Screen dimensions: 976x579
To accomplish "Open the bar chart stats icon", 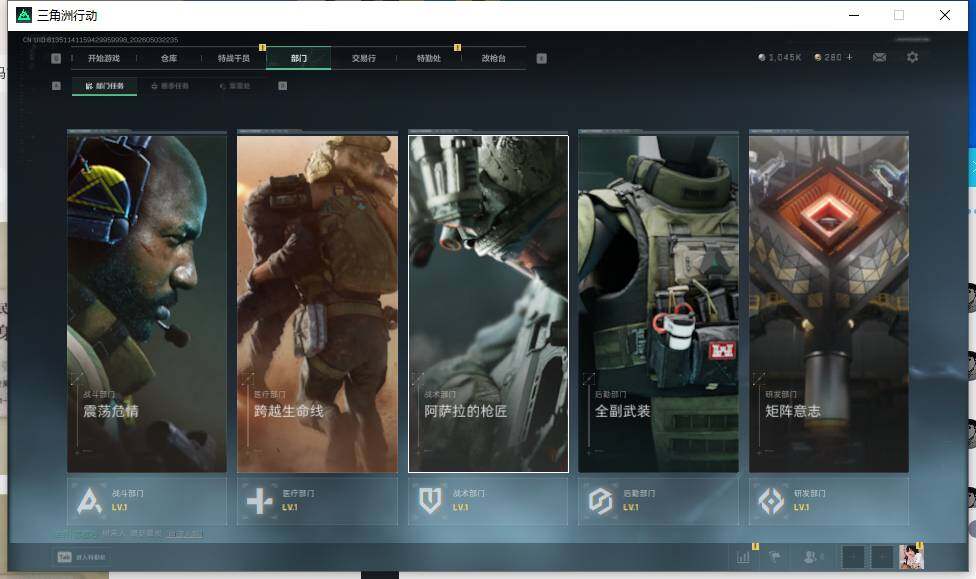I will (x=743, y=557).
